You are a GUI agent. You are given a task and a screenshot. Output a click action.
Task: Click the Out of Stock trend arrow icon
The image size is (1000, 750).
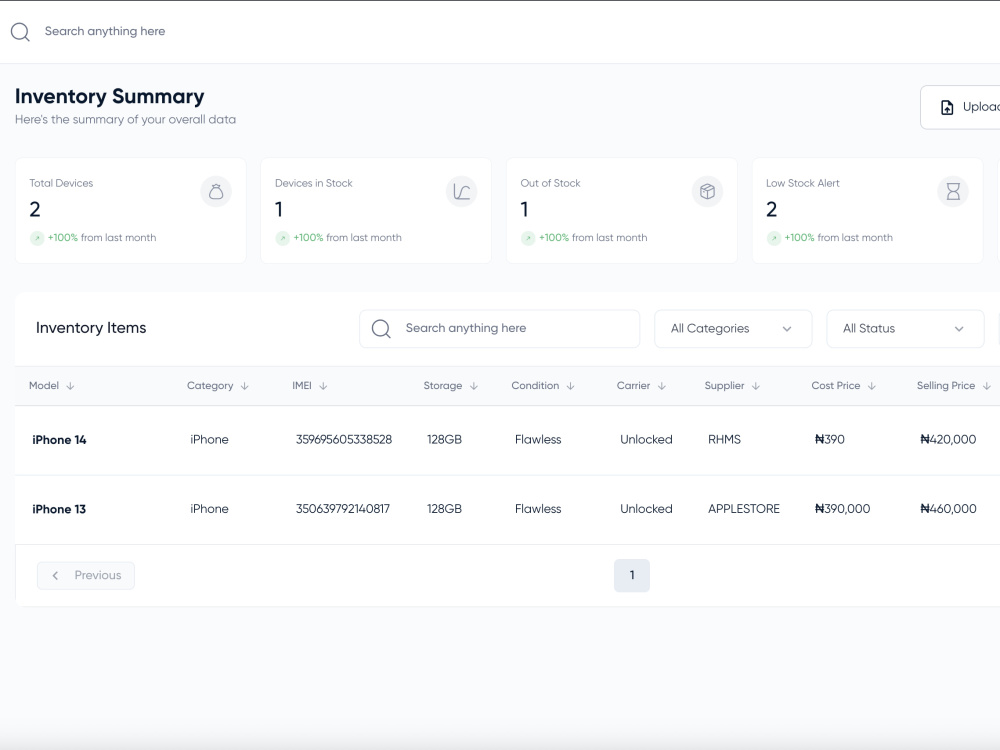coord(528,238)
